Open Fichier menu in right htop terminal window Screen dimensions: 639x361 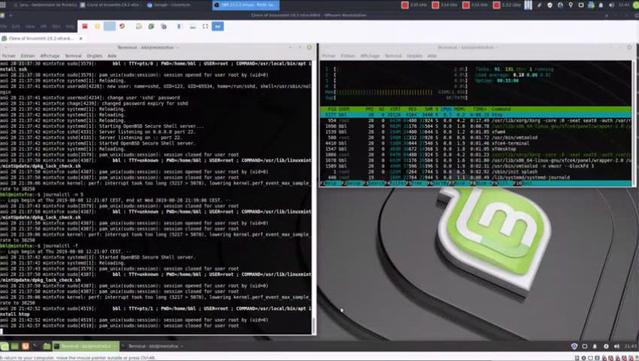point(328,56)
